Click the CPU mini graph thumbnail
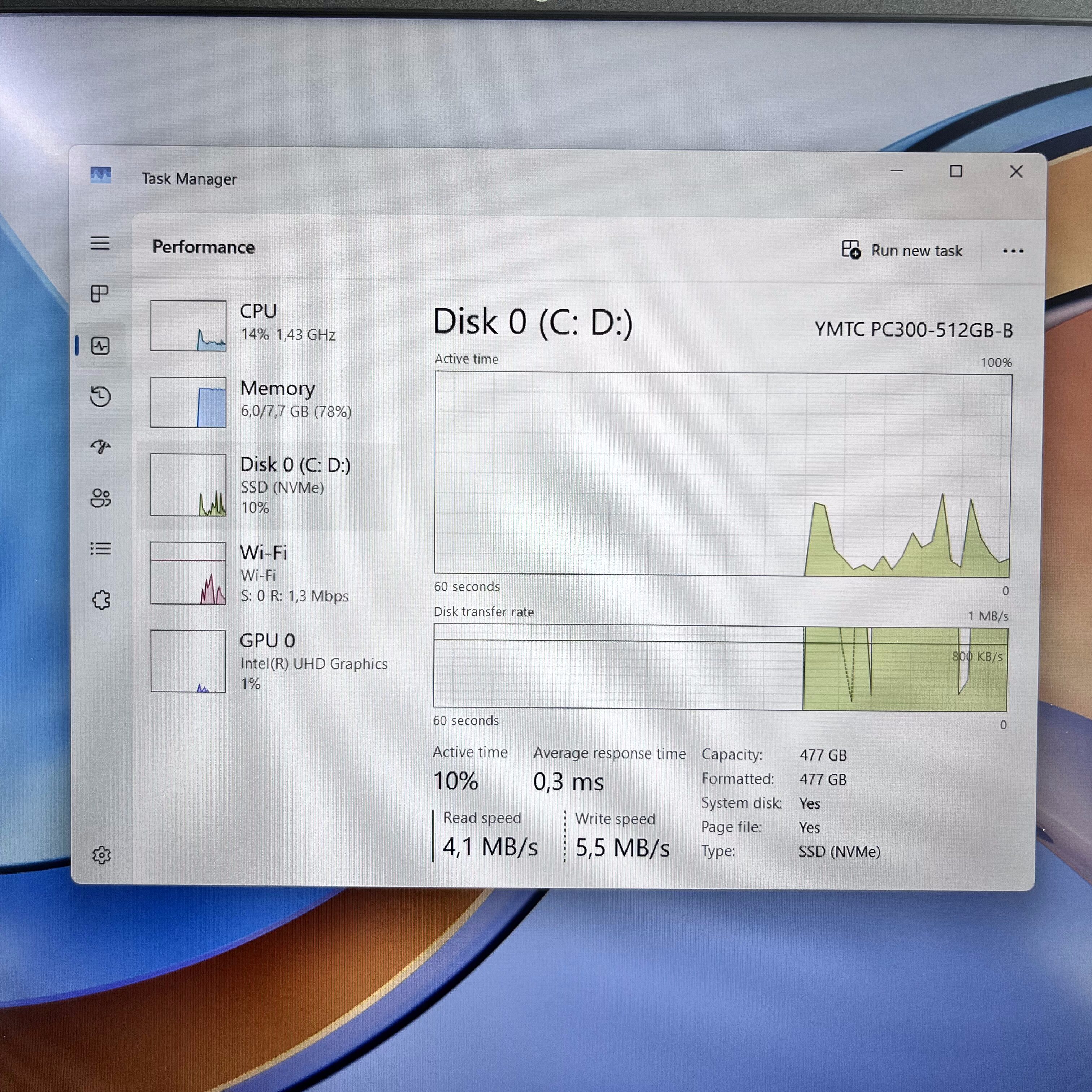The height and width of the screenshot is (1092, 1092). (x=188, y=326)
